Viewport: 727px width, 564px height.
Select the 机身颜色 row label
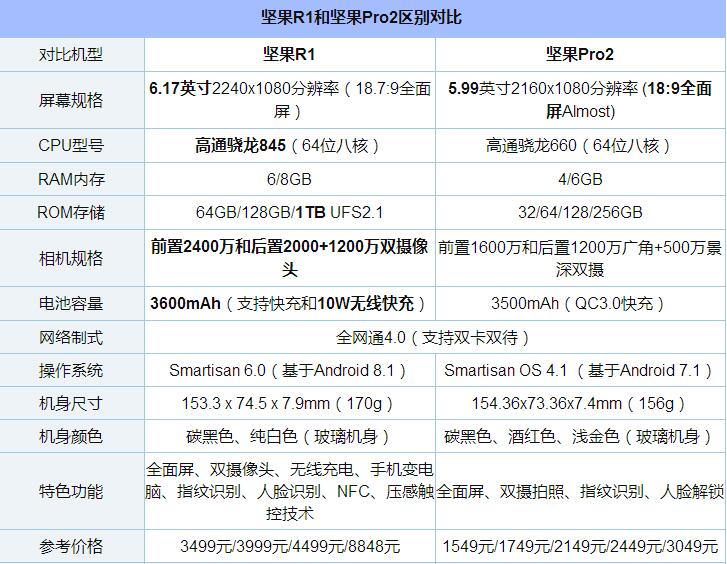pos(71,436)
